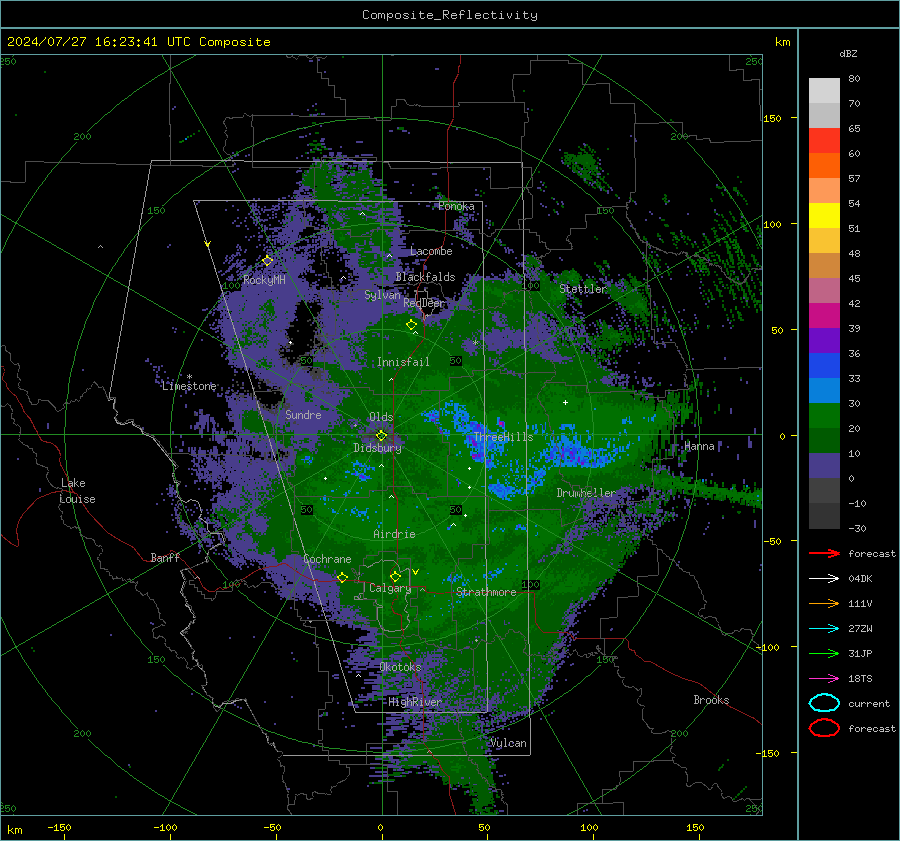The height and width of the screenshot is (841, 900).
Task: Select the purple 36 dBZ swatch
Action: coord(824,340)
